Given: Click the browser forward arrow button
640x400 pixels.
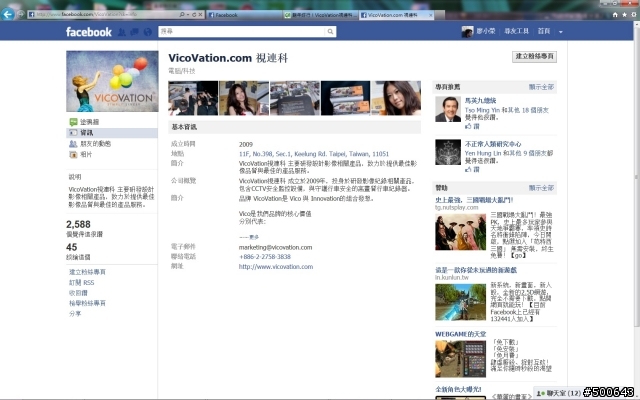Looking at the screenshot, I should pyautogui.click(x=20, y=15).
